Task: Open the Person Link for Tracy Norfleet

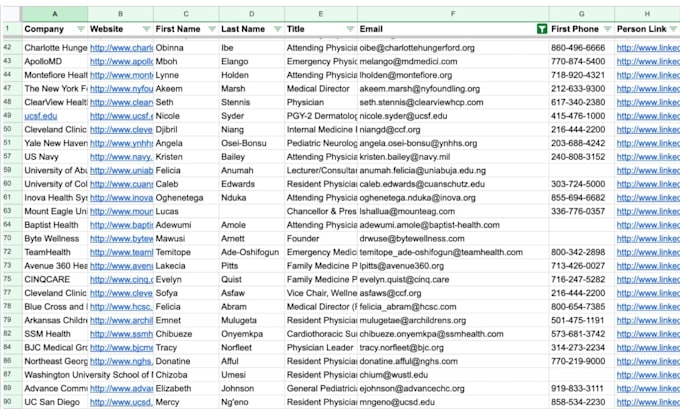Action: (x=648, y=347)
